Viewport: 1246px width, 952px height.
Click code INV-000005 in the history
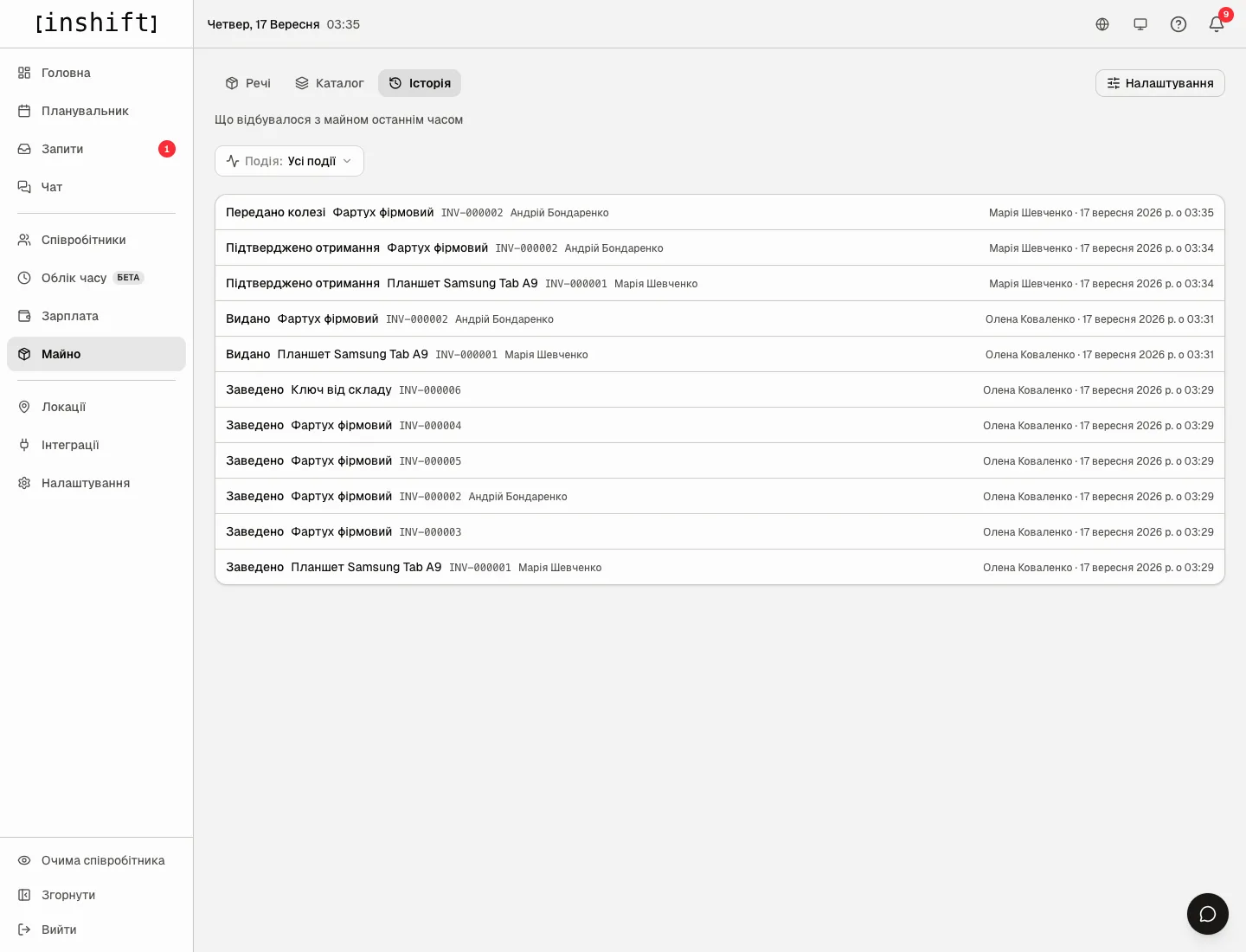coord(430,461)
